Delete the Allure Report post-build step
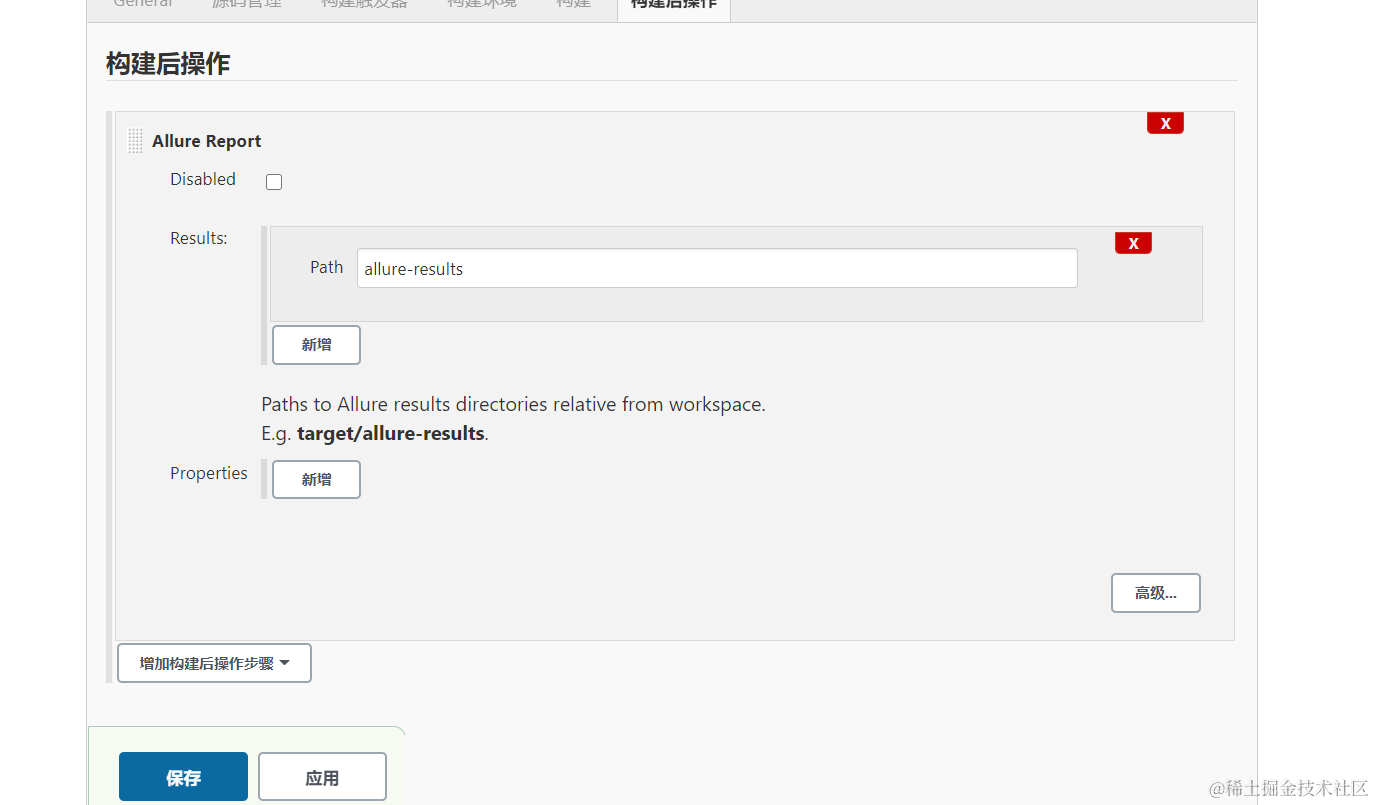 click(x=1165, y=123)
